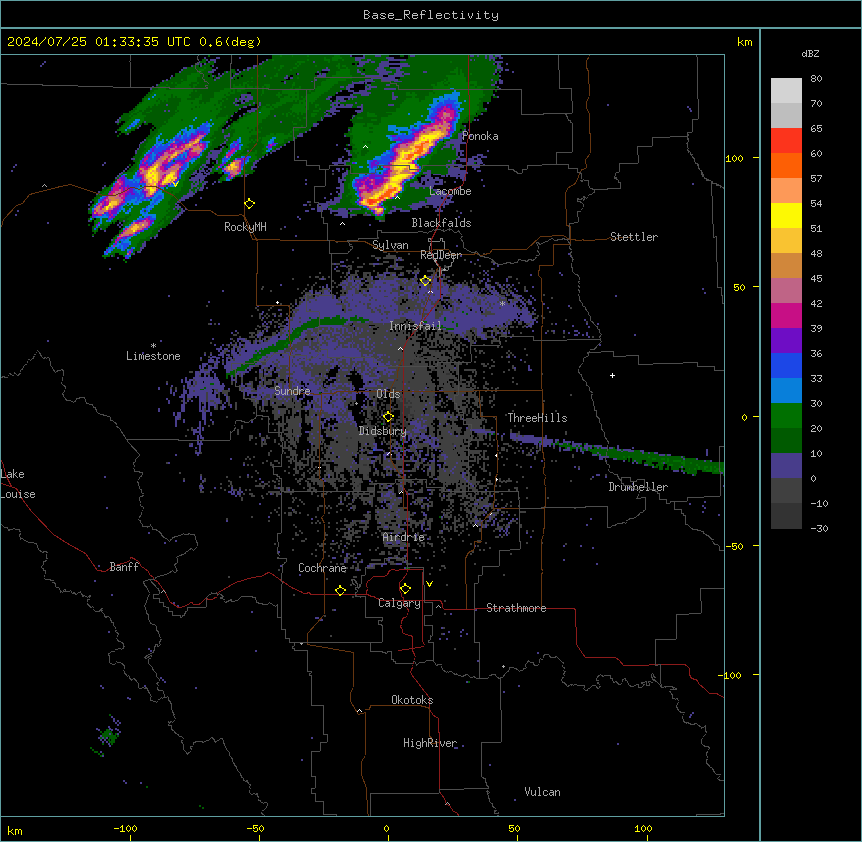The width and height of the screenshot is (862, 842).
Task: Click the RockyMH city label
Action: (245, 227)
